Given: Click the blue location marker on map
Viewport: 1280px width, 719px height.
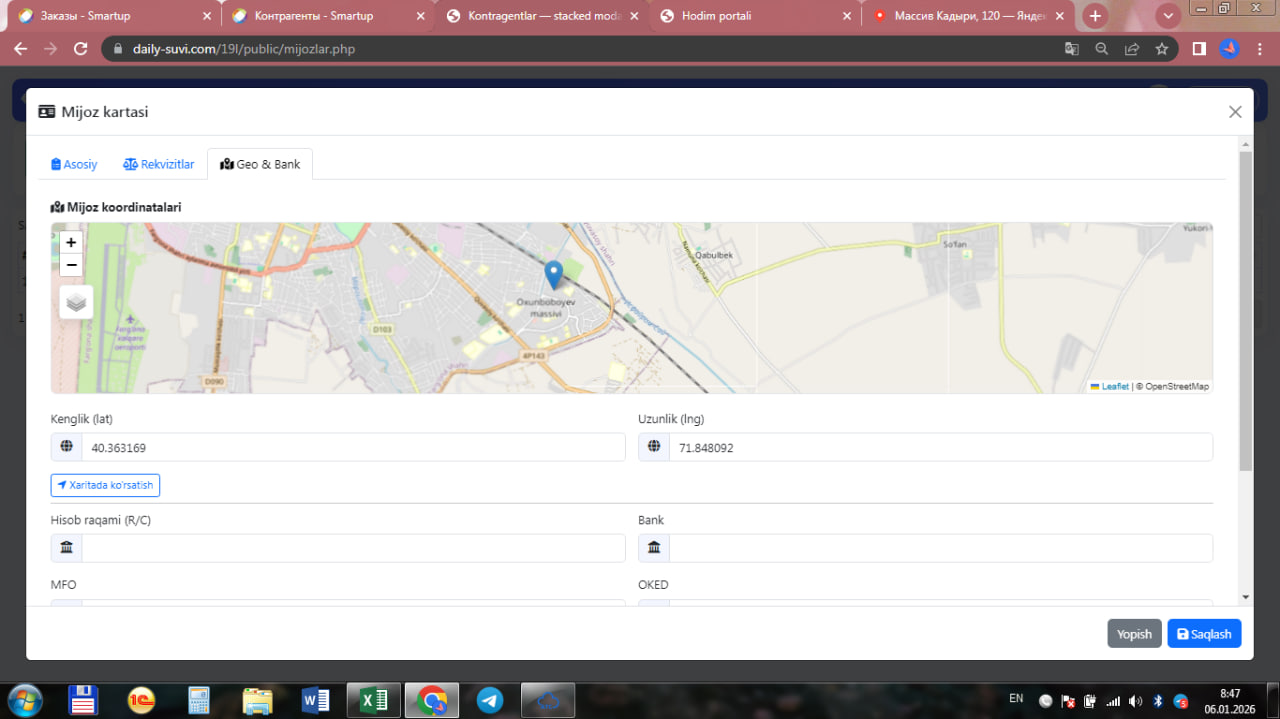Looking at the screenshot, I should (553, 274).
